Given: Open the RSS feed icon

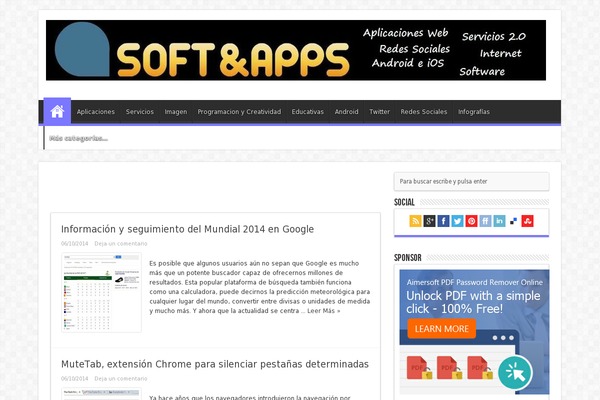Looking at the screenshot, I should (x=415, y=221).
